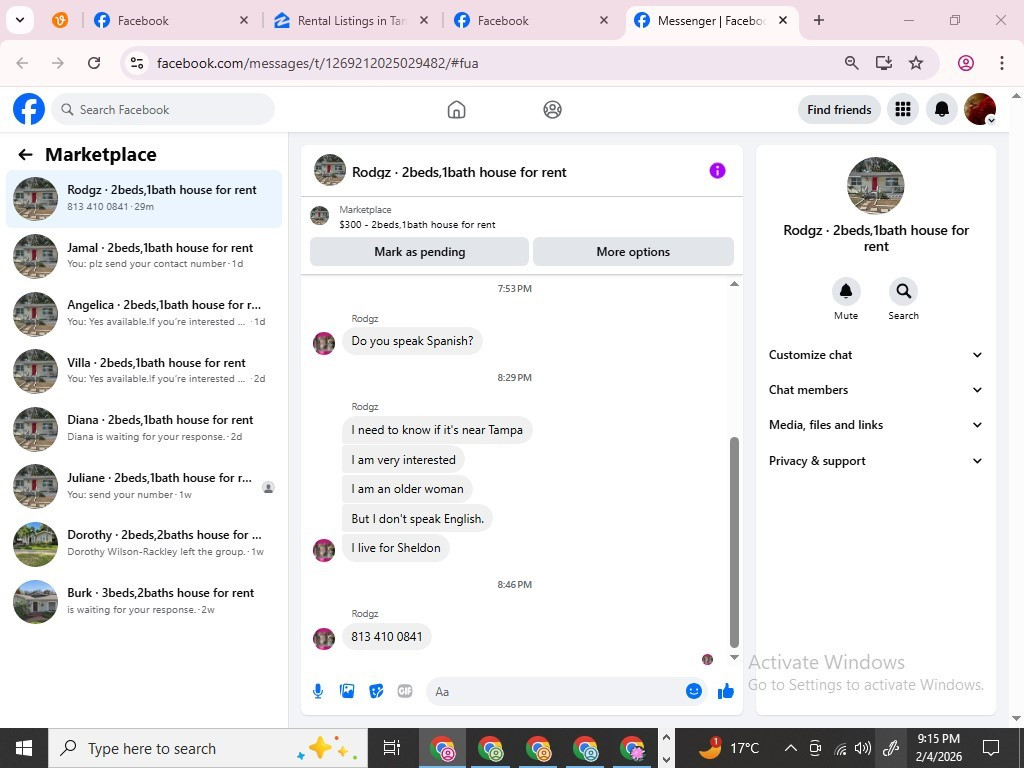Open Villa conversation in list
The height and width of the screenshot is (768, 1024).
(144, 371)
